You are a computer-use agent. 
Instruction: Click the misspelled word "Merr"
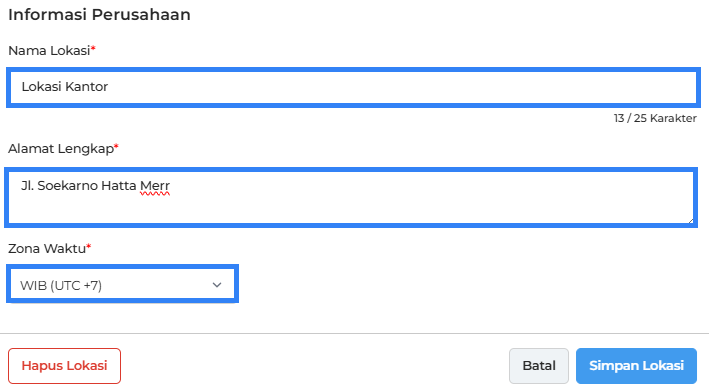(155, 186)
